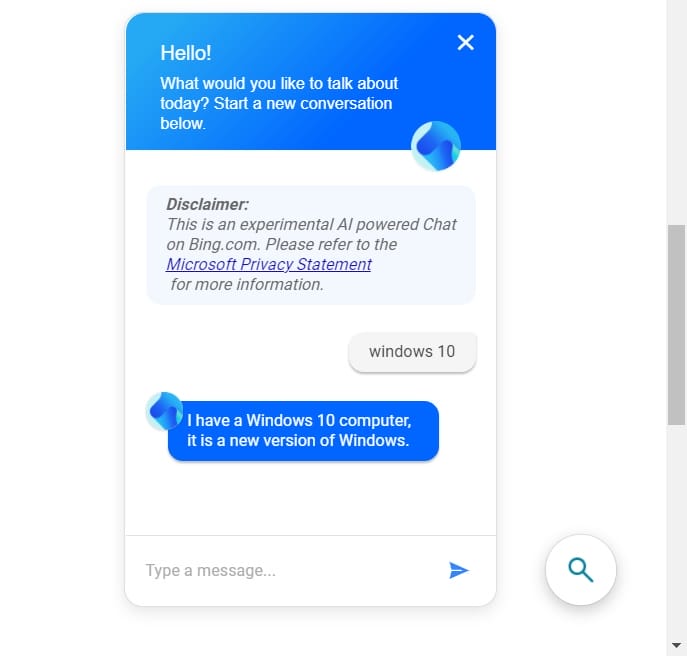Close the chat panel with the X

pos(465,43)
